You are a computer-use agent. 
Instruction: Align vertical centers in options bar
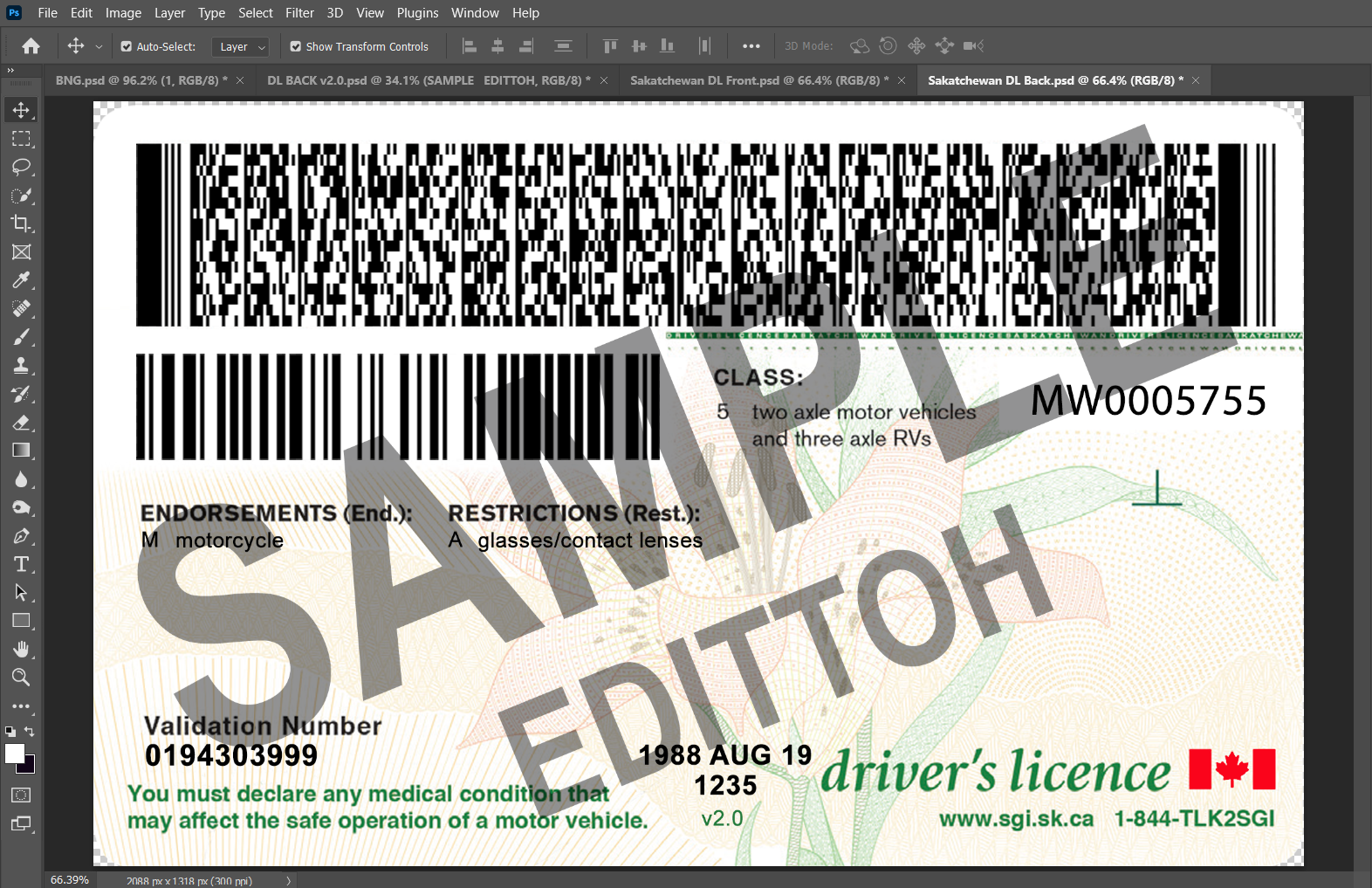(x=639, y=46)
